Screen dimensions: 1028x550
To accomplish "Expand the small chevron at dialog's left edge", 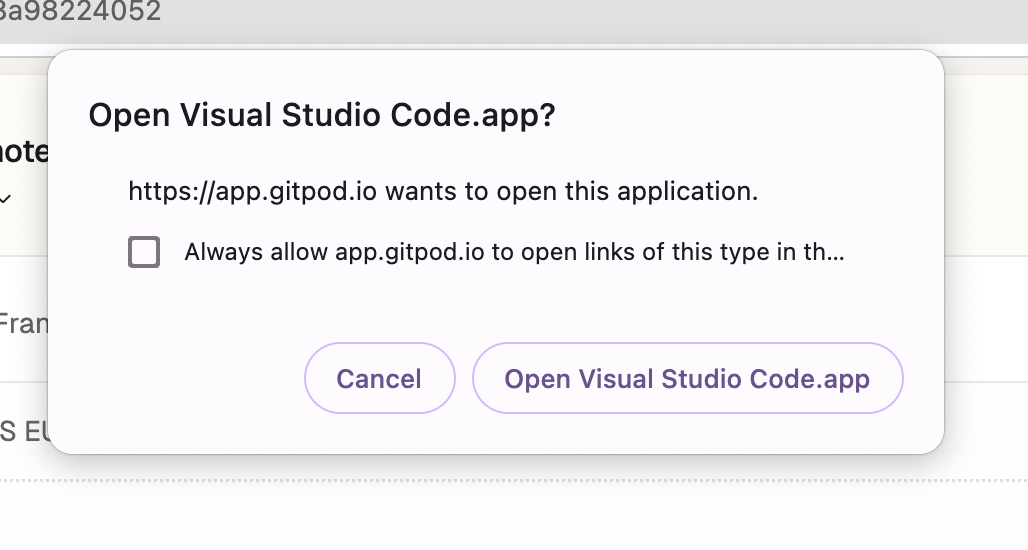I will [x=5, y=199].
